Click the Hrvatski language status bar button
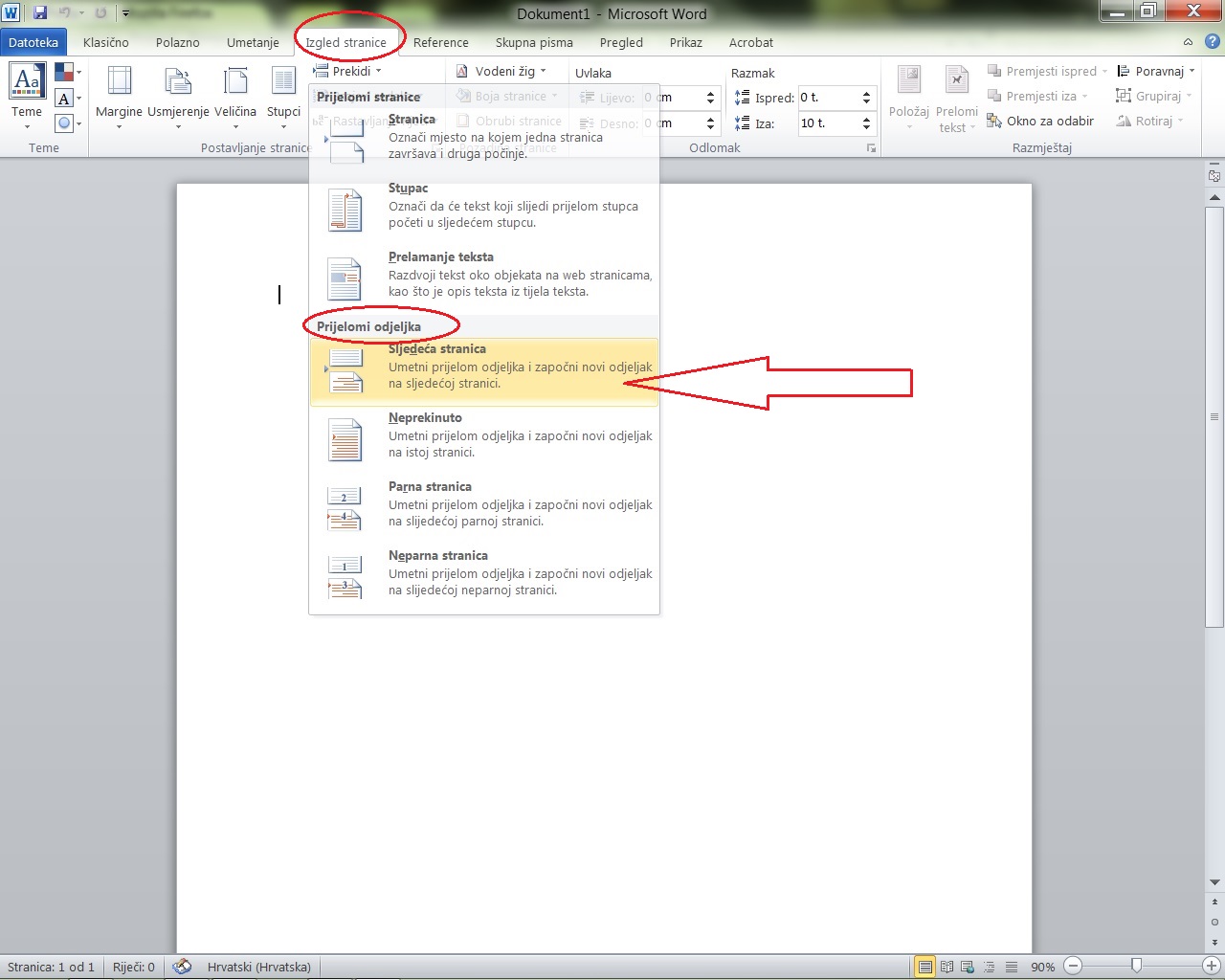 (x=258, y=967)
